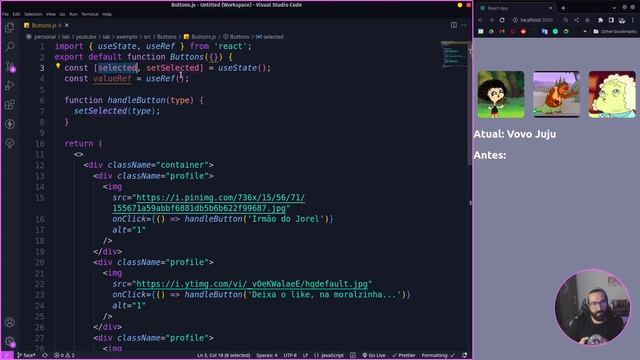Click browser forward arrow
The width and height of the screenshot is (640, 360).
pos(491,20)
